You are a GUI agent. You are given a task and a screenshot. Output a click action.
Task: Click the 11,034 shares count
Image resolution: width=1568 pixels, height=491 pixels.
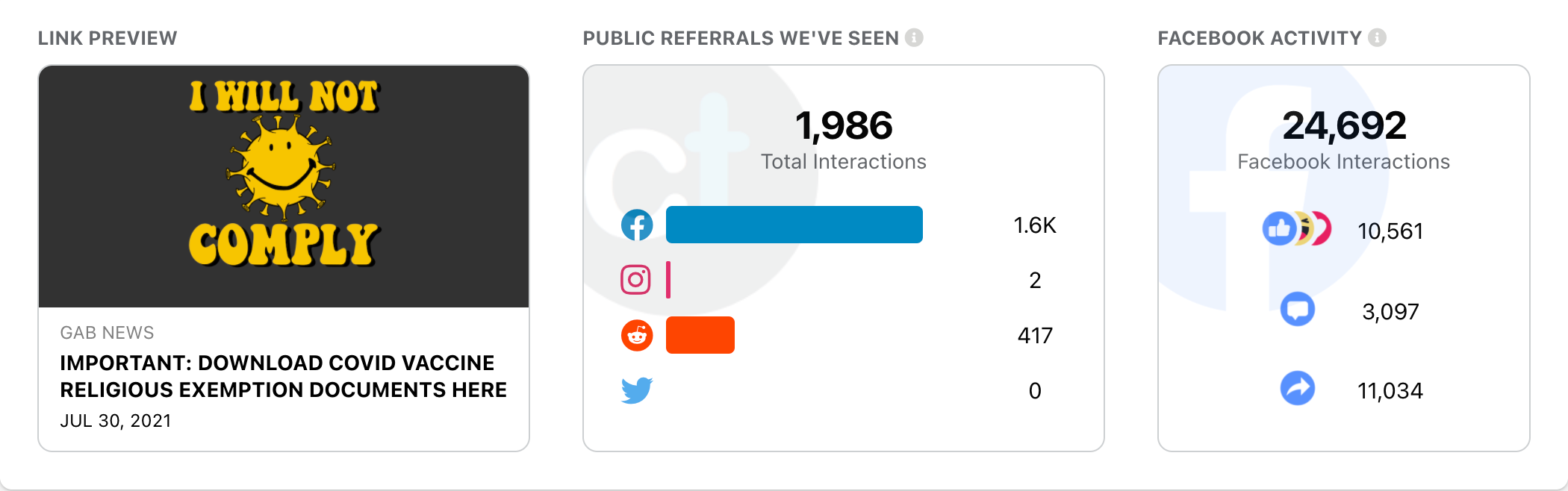(1390, 391)
